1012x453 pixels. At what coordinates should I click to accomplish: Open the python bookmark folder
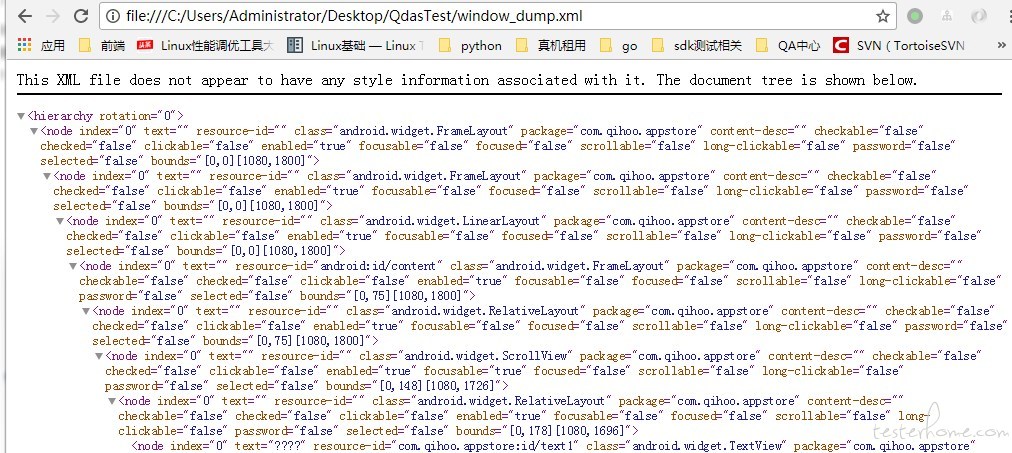(x=470, y=45)
